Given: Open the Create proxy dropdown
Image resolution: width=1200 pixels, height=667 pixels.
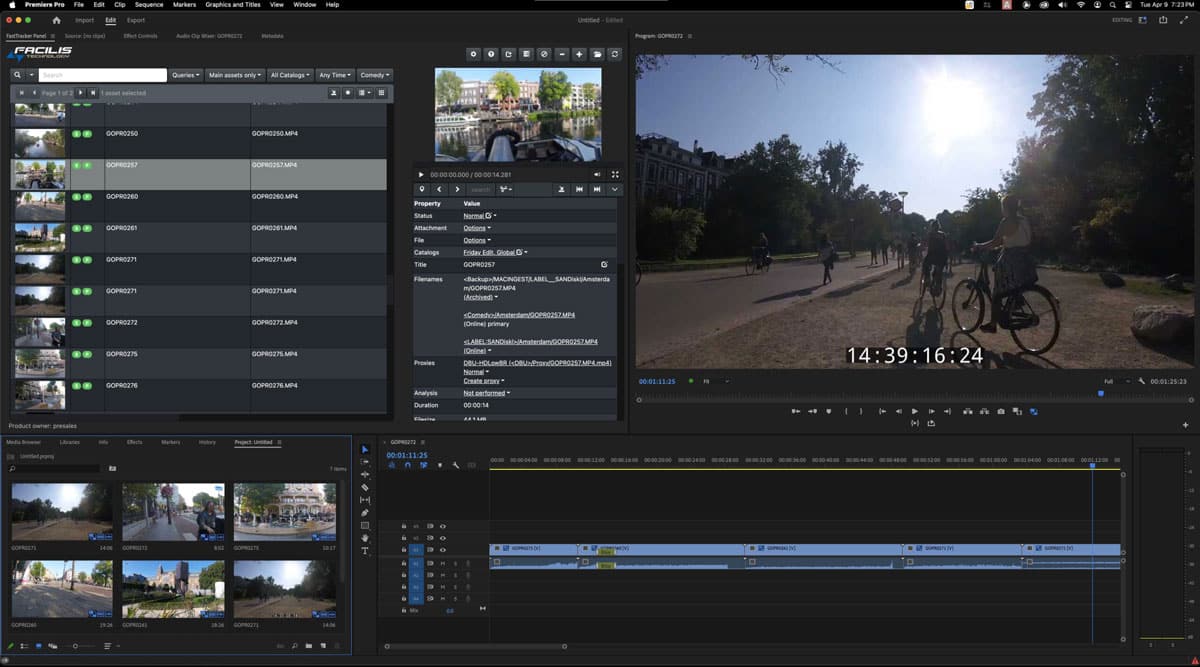Looking at the screenshot, I should click(484, 381).
